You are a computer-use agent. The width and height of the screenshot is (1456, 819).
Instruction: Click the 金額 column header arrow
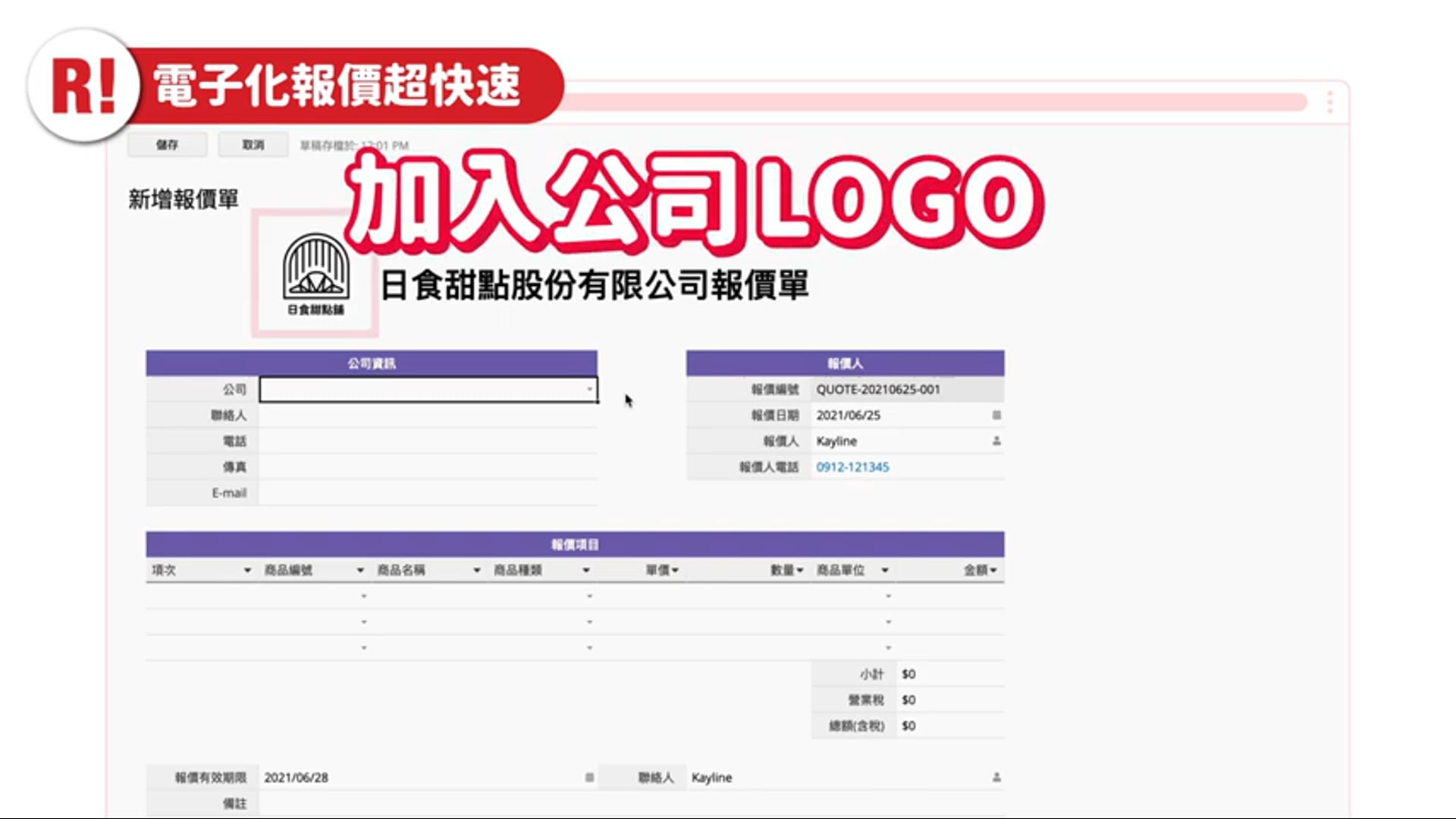point(993,570)
